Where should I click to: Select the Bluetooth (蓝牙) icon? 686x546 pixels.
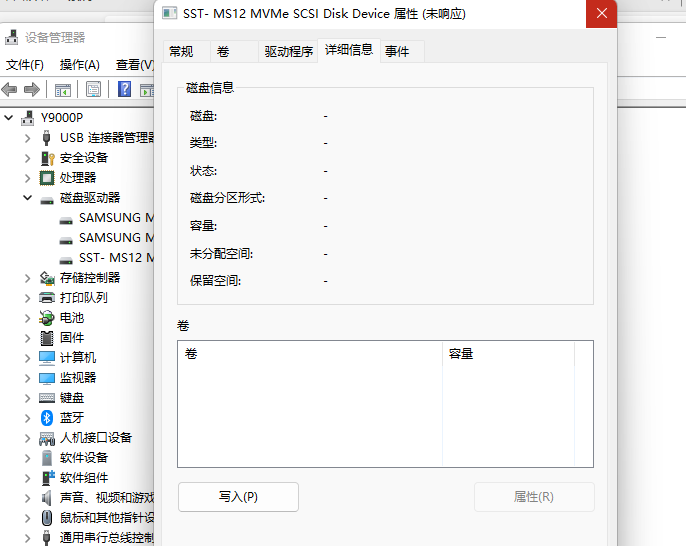click(x=47, y=417)
